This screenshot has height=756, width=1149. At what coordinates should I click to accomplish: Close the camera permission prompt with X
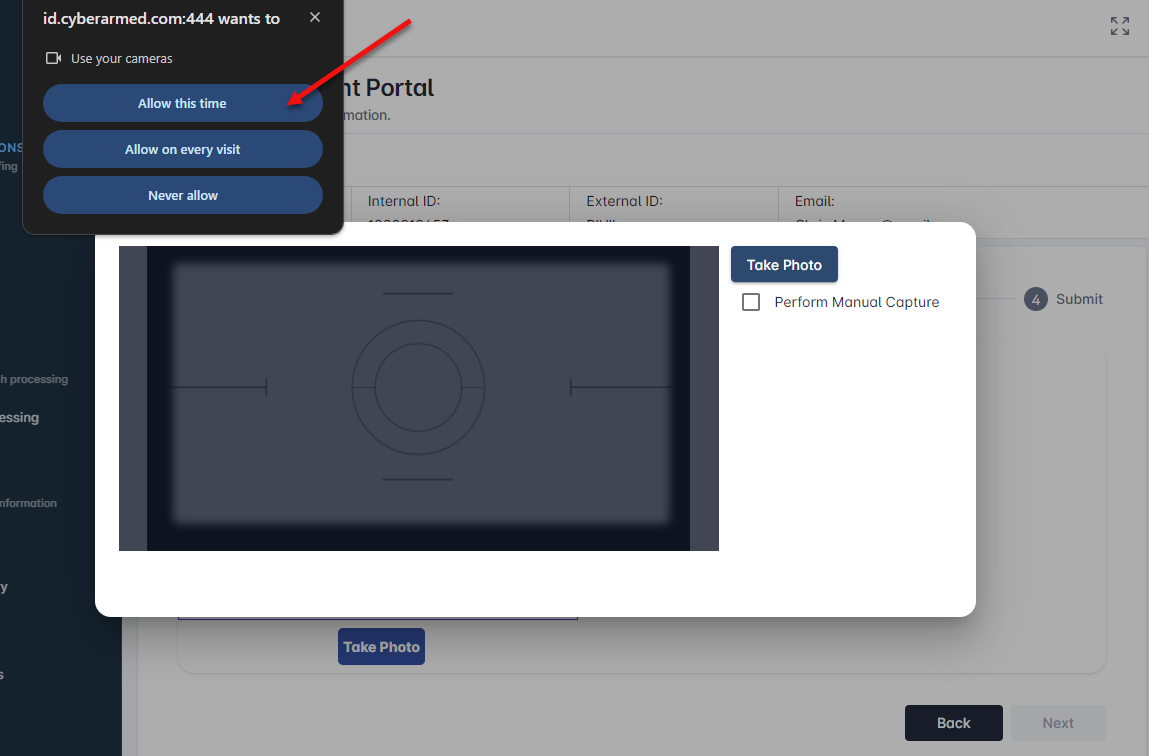coord(315,18)
